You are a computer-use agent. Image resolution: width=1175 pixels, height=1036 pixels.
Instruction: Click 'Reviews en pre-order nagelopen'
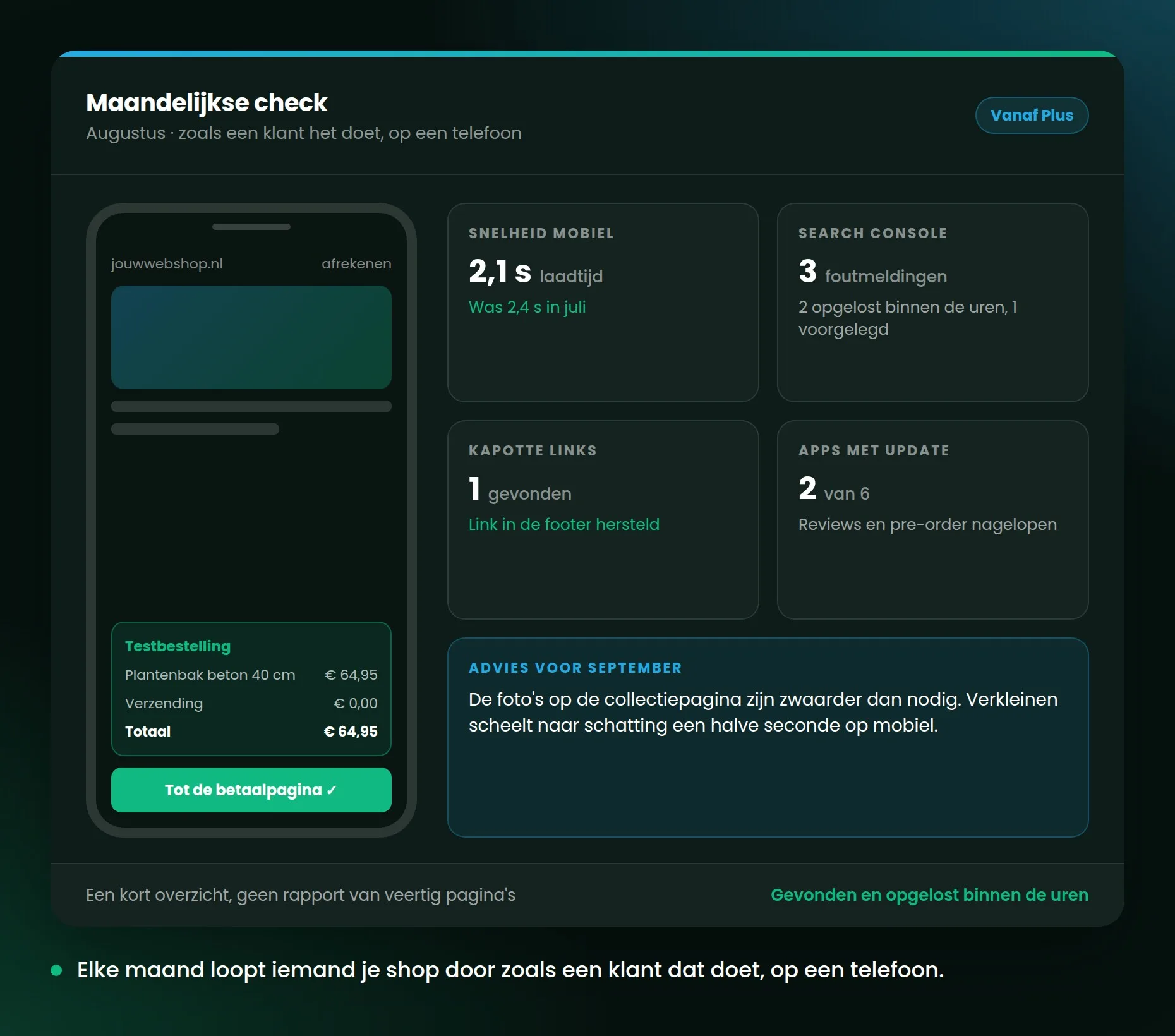click(927, 524)
